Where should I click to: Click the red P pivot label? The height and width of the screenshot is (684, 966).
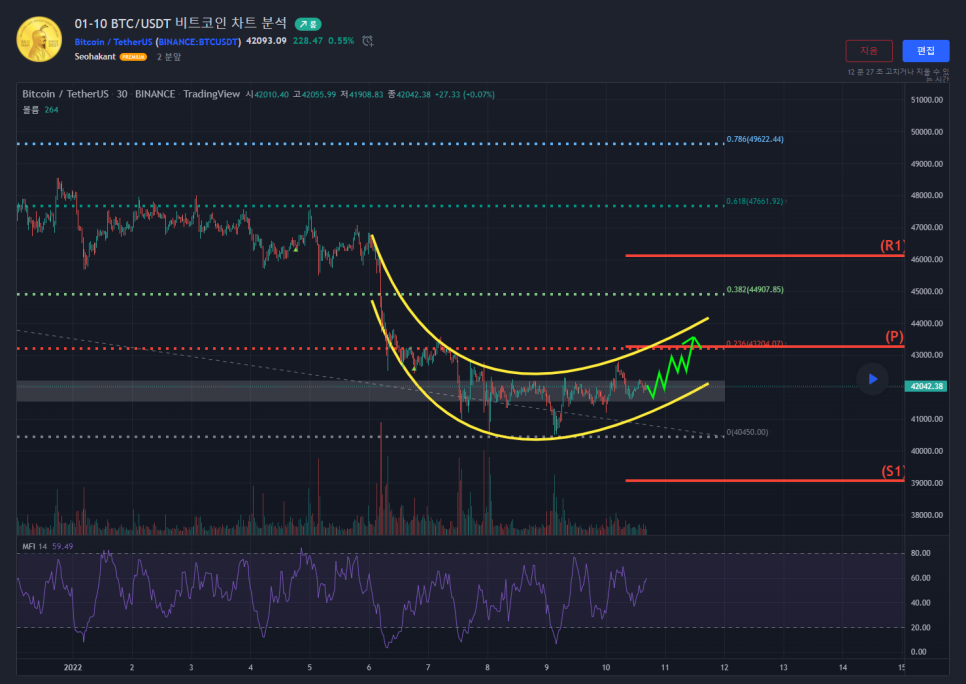click(x=894, y=337)
